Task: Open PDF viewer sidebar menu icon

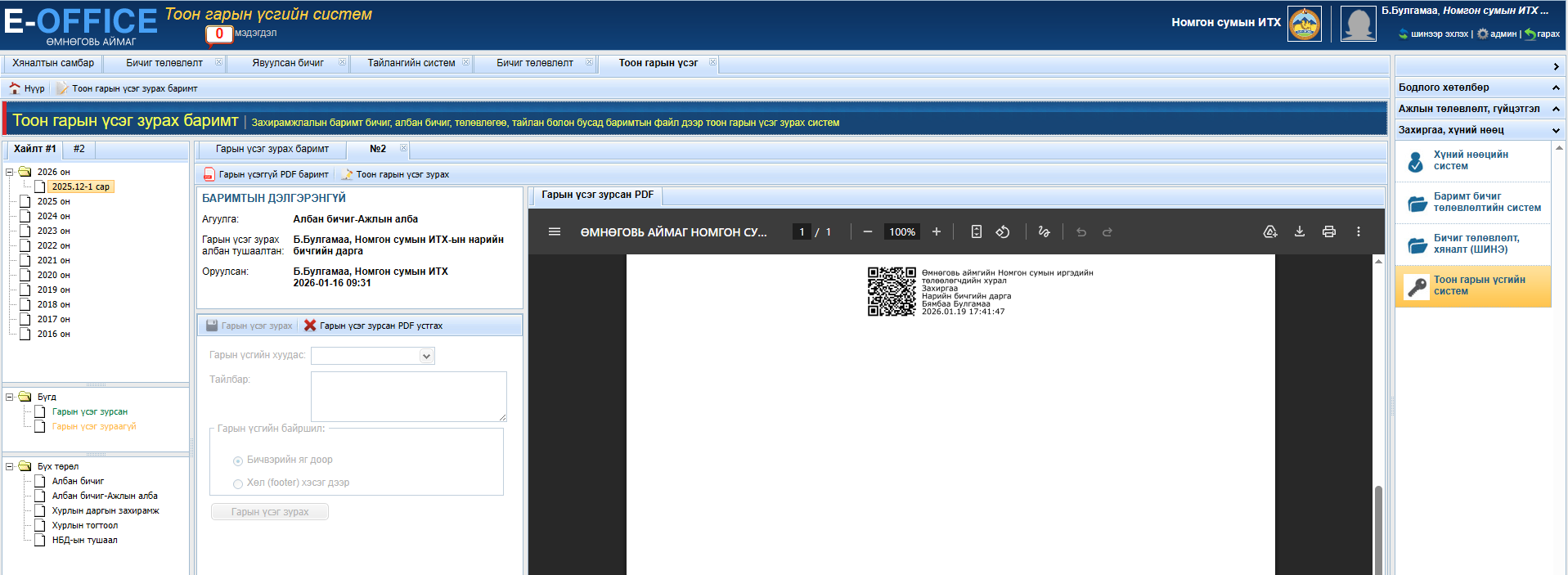Action: tap(554, 231)
